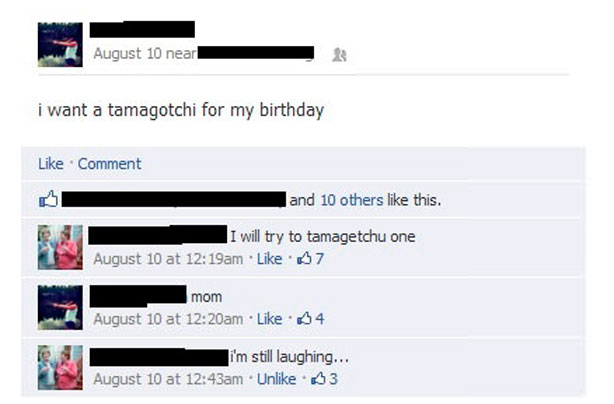Click the thumbs-up icon in the likes summary
This screenshot has height=404, width=614.
pyautogui.click(x=49, y=199)
